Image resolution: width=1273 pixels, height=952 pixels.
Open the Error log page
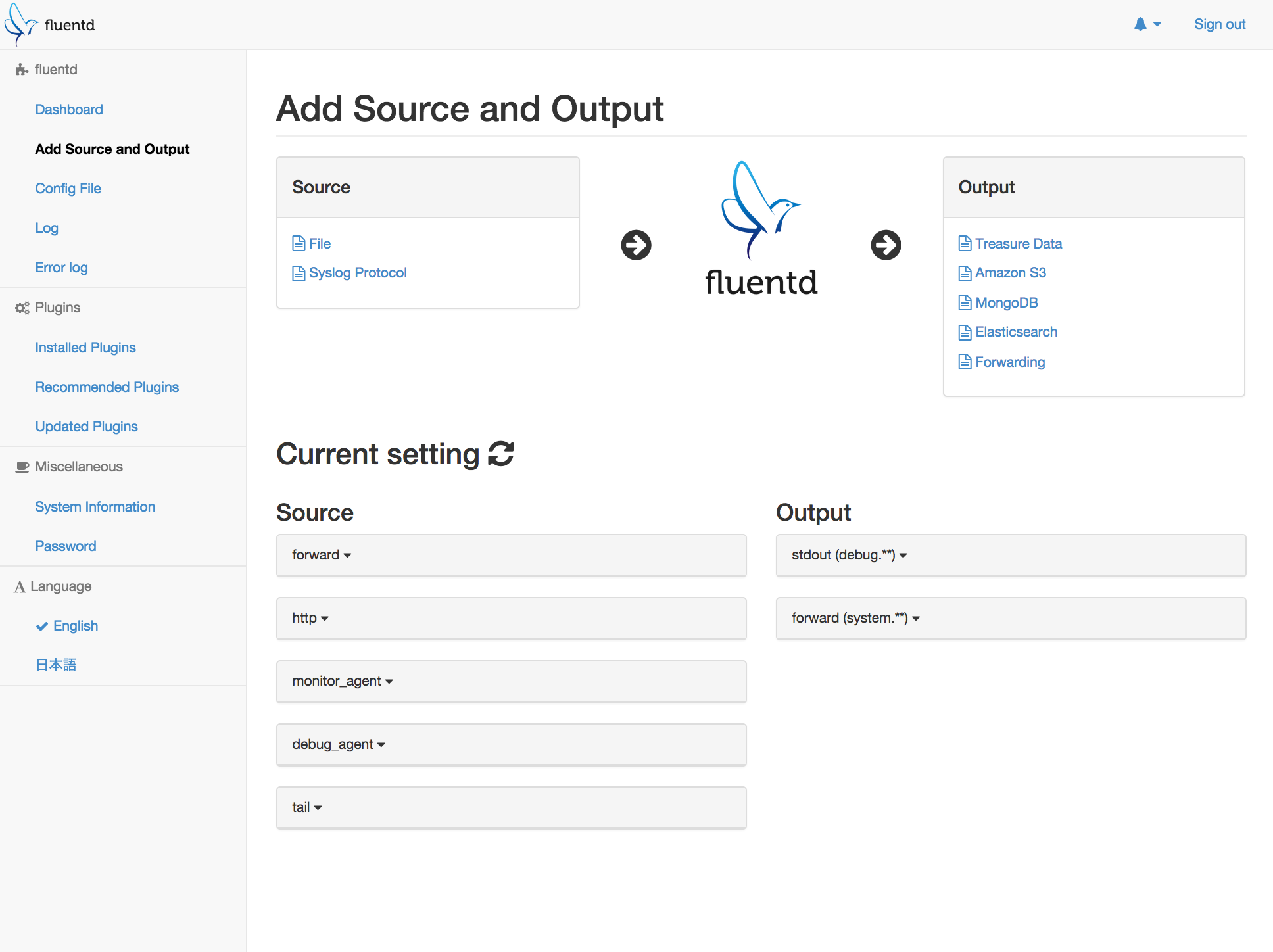[x=61, y=268]
